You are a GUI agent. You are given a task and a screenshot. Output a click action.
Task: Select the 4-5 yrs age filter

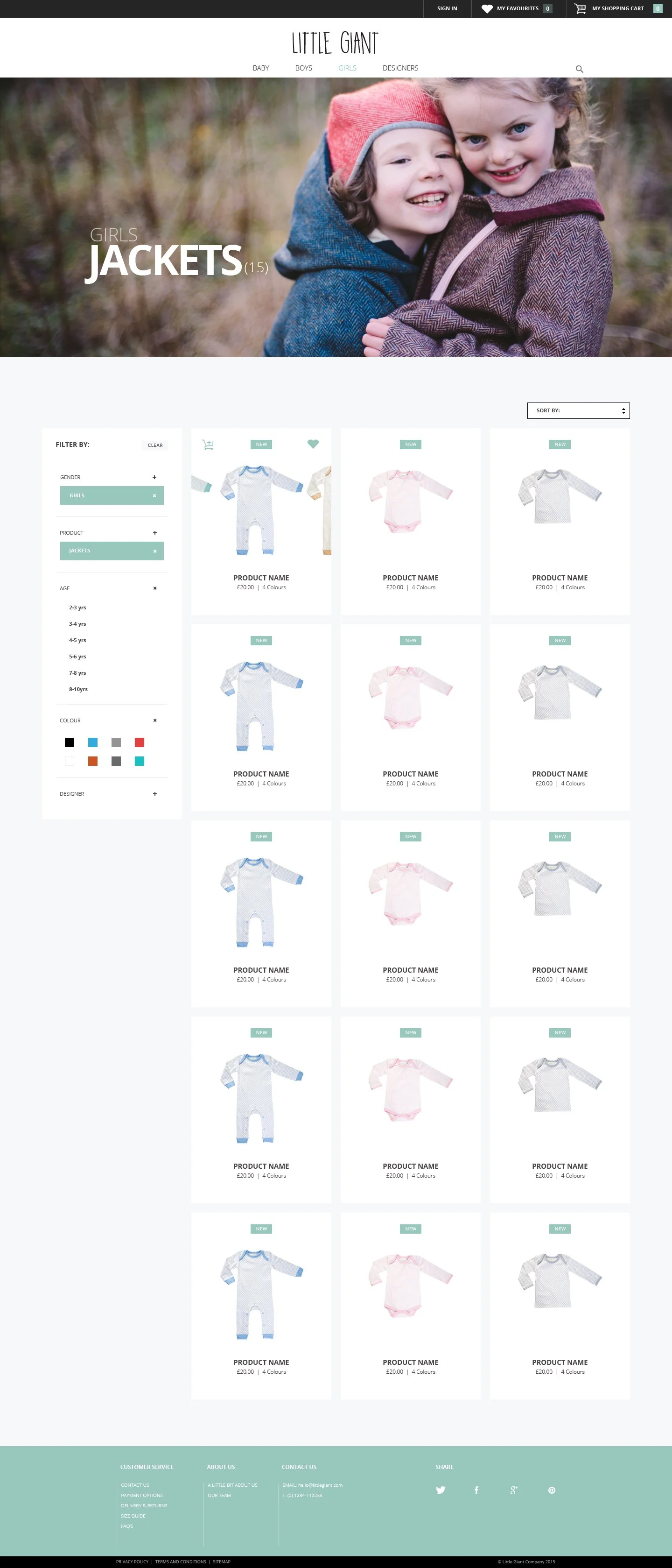point(77,640)
